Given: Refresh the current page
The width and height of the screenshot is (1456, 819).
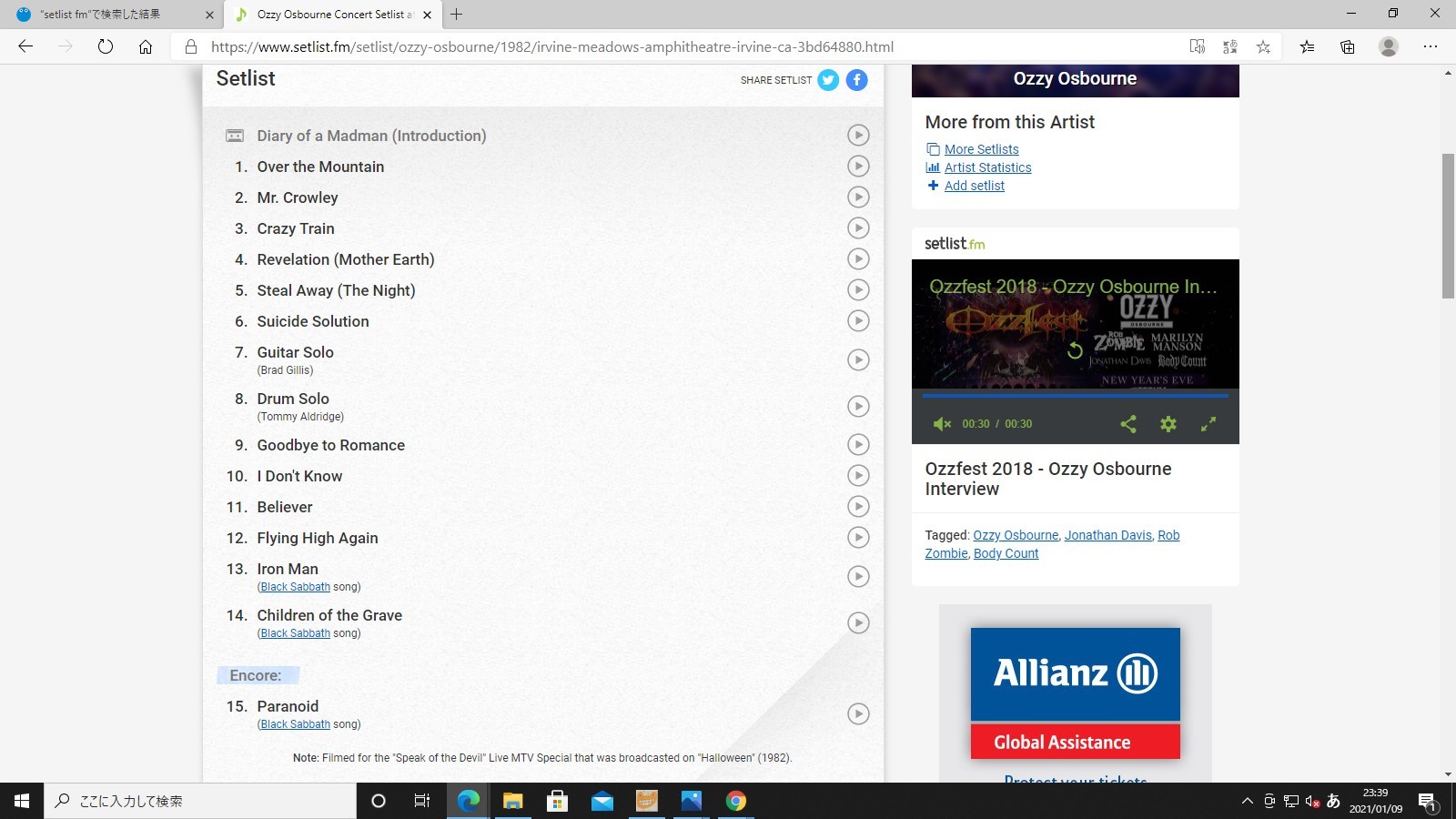Looking at the screenshot, I should (106, 46).
